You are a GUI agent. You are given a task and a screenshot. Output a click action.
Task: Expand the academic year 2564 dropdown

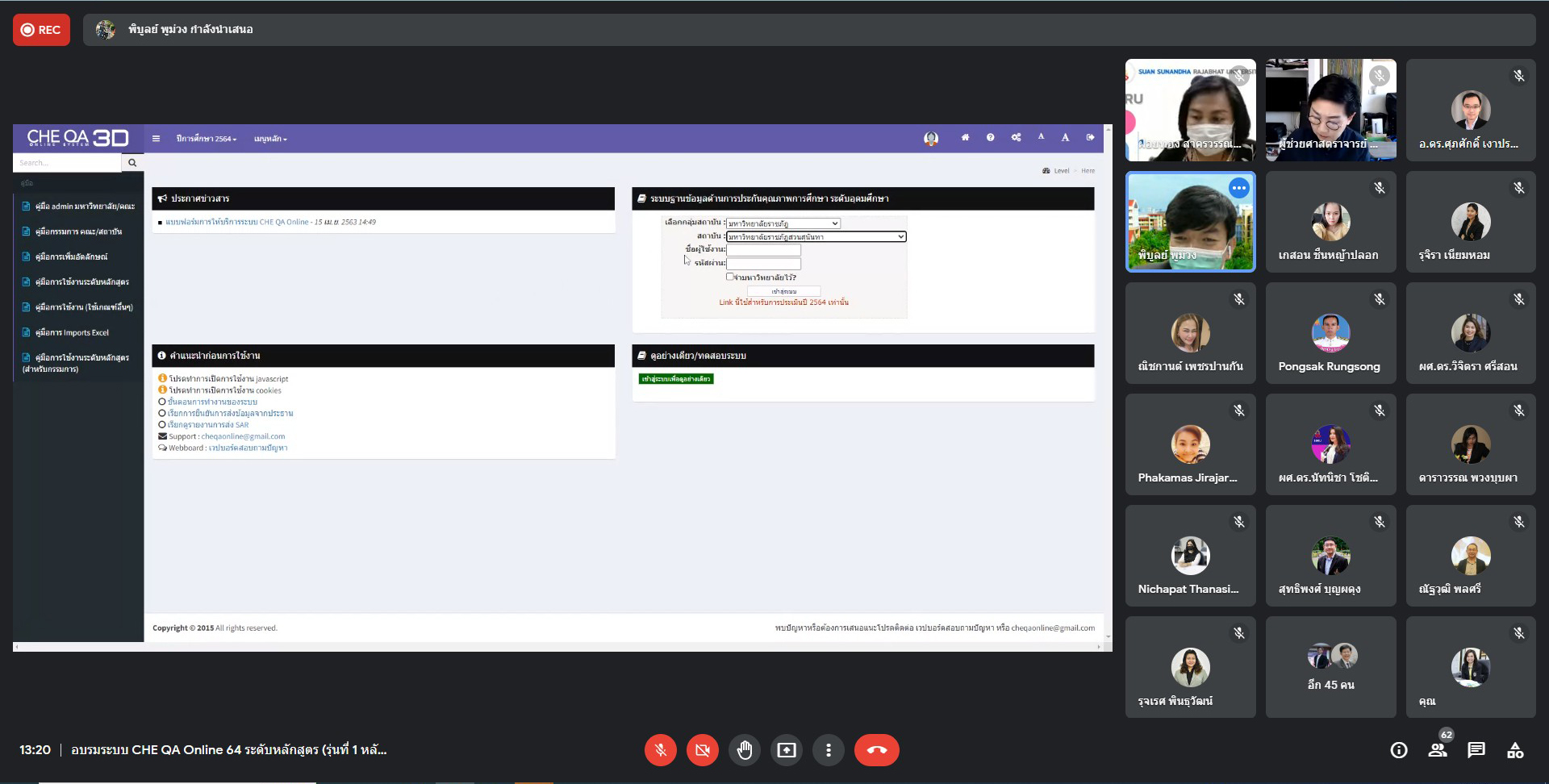coord(207,139)
